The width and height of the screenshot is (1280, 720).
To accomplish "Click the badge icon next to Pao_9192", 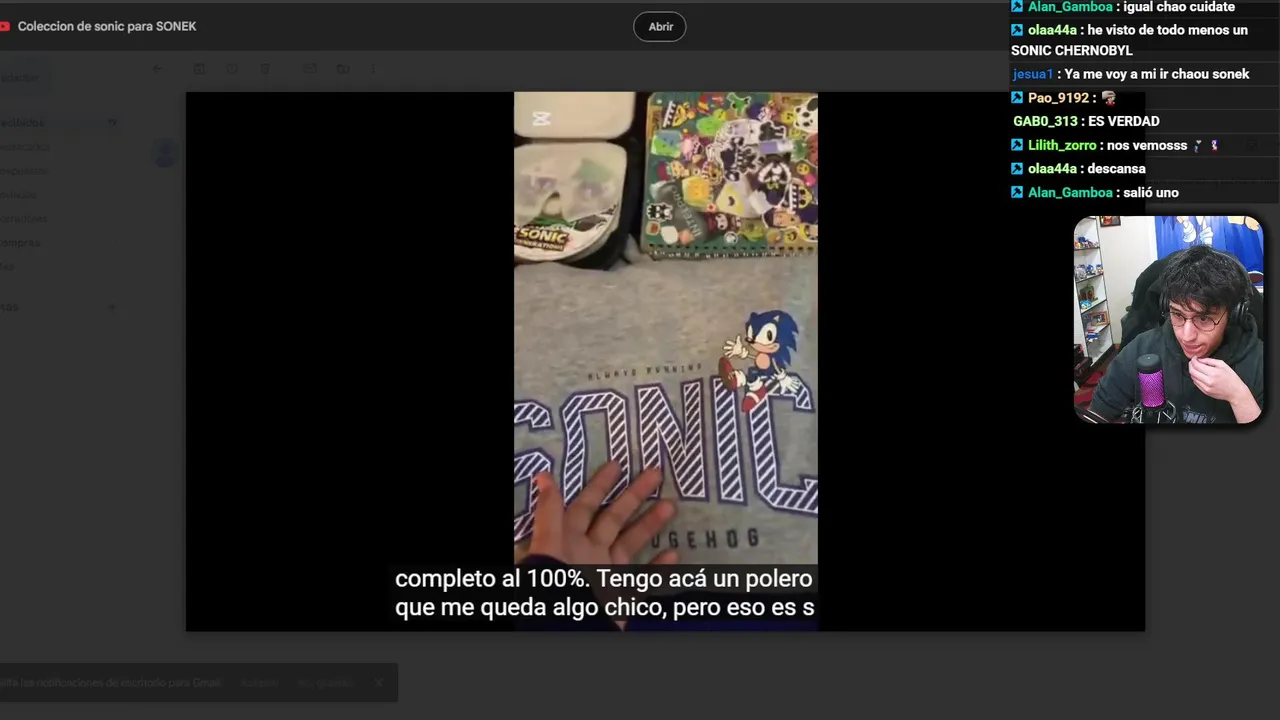I will point(1017,98).
